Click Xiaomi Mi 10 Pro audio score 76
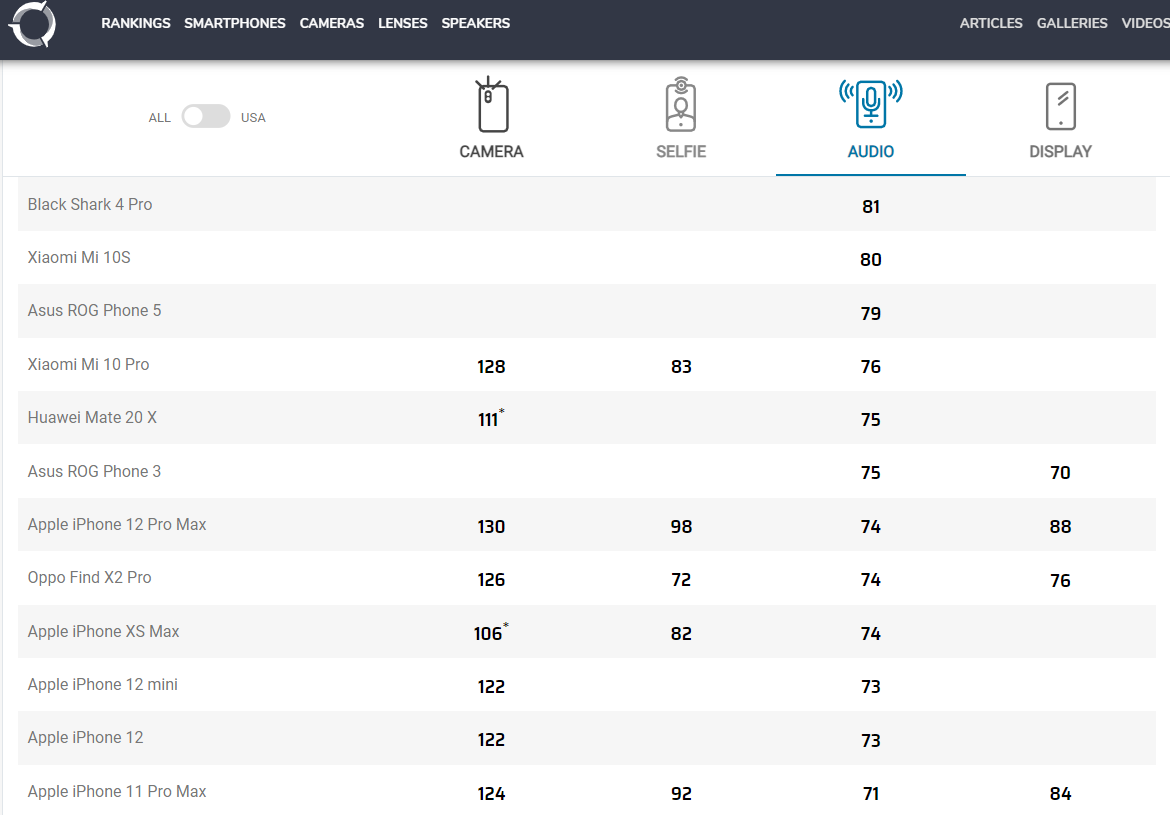 tap(871, 366)
